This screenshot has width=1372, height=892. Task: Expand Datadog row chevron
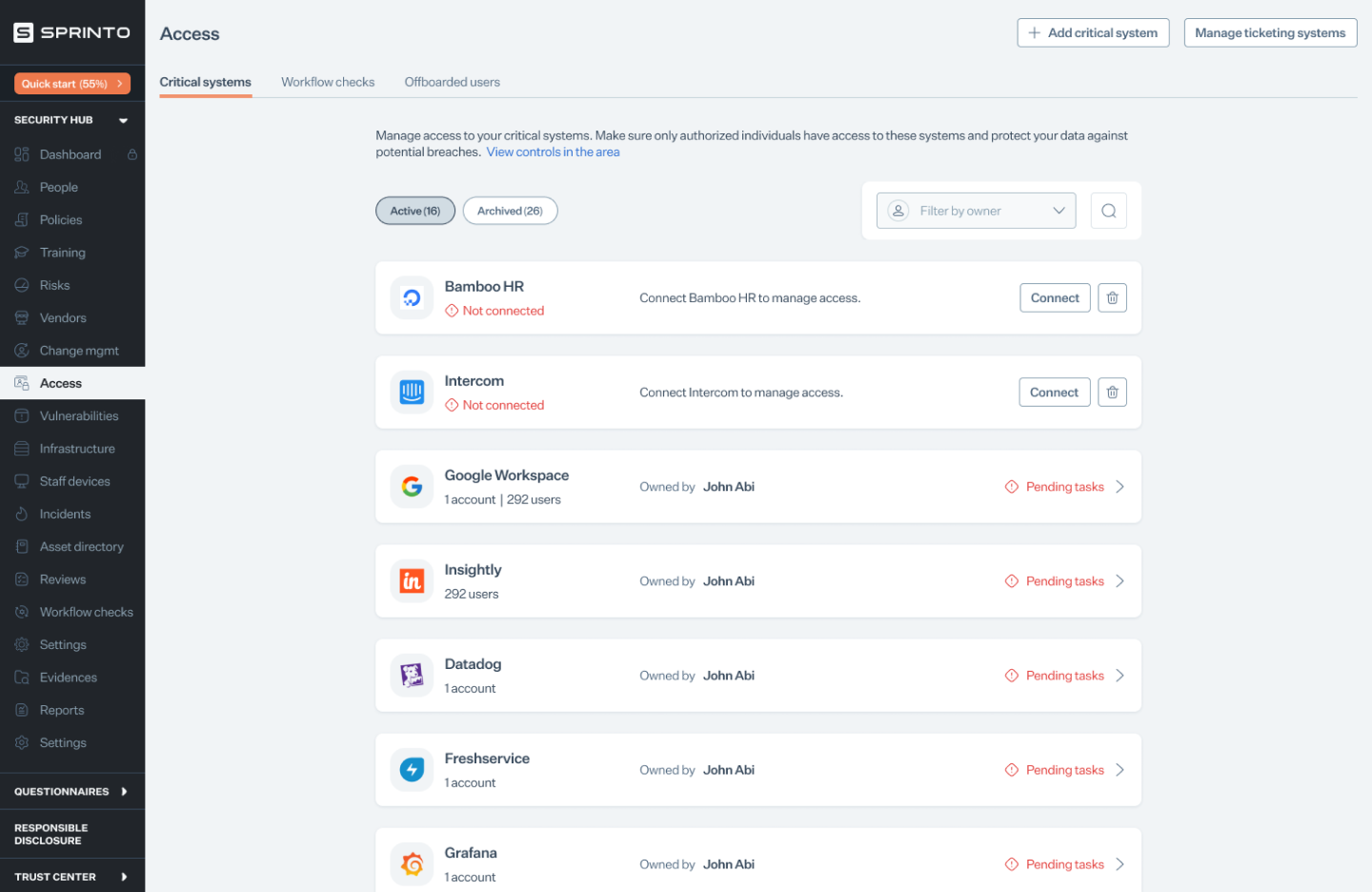pos(1120,676)
